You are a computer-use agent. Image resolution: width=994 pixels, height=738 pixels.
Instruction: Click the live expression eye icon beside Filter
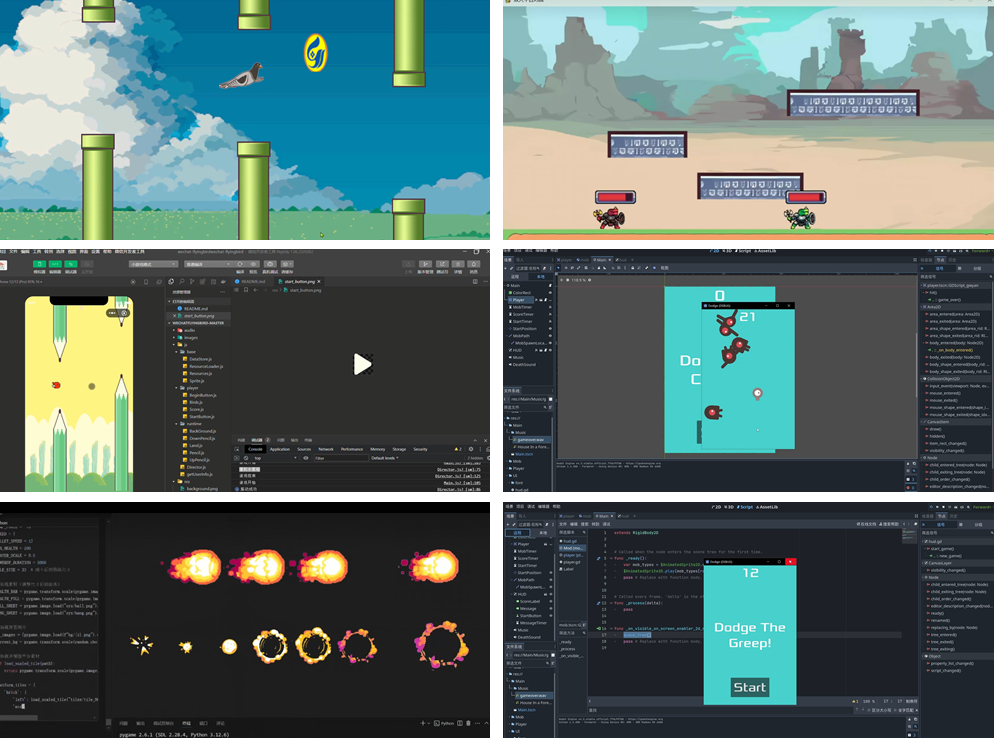point(306,458)
